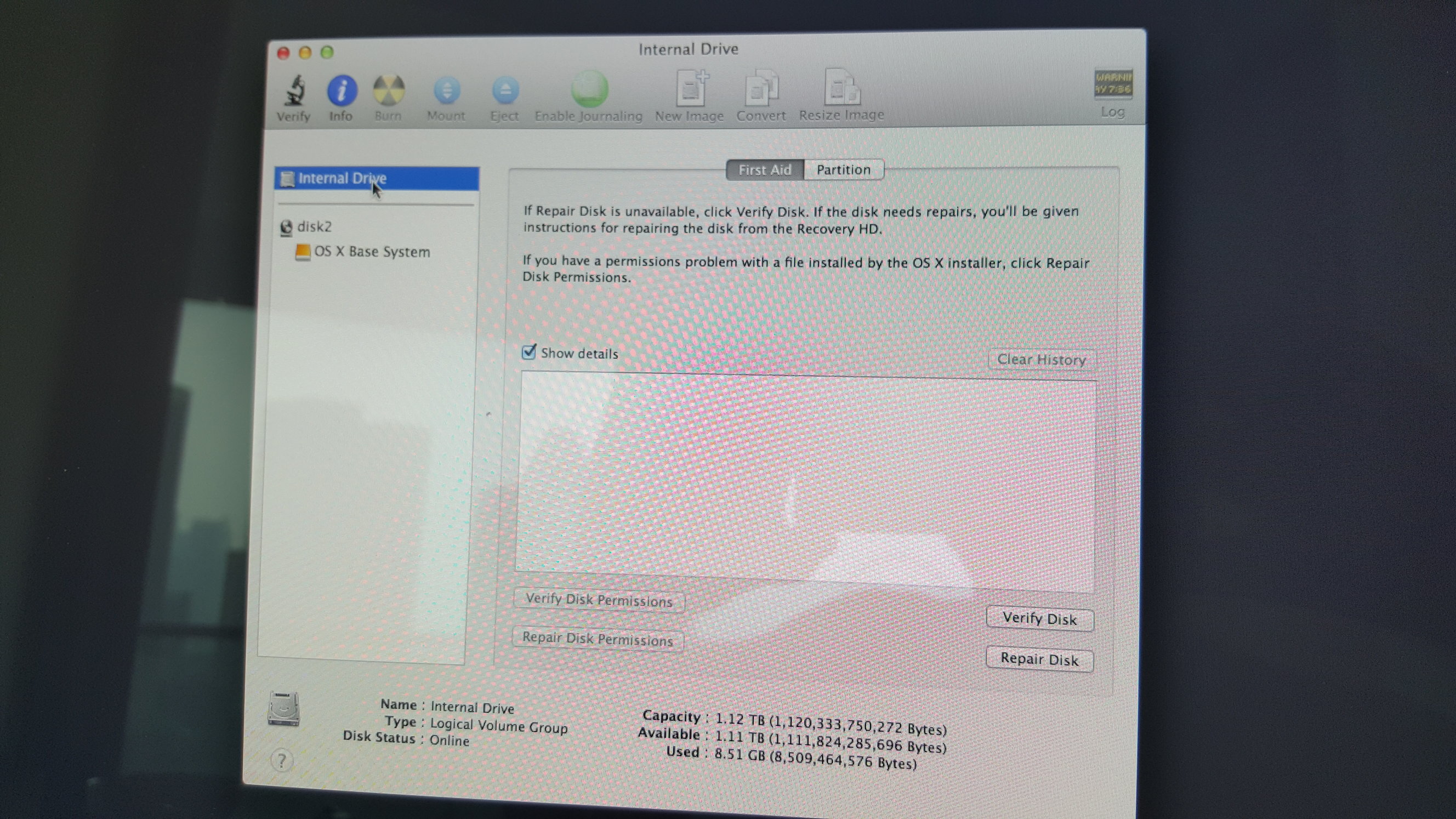Click the Capacity value '1.12 TB'
This screenshot has width=1456, height=819.
[x=740, y=720]
